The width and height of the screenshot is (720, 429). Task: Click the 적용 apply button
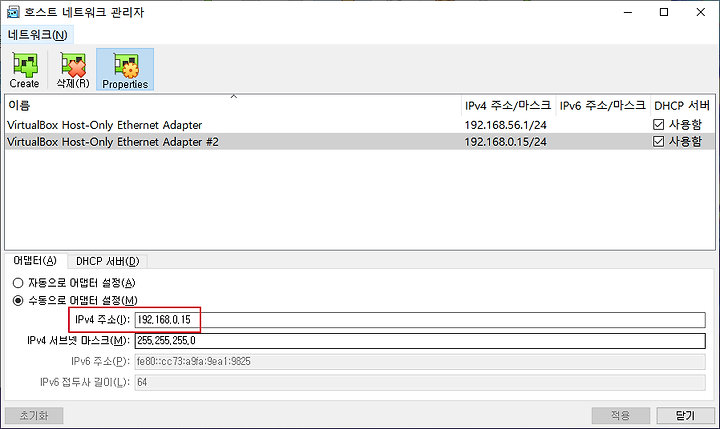tap(620, 416)
